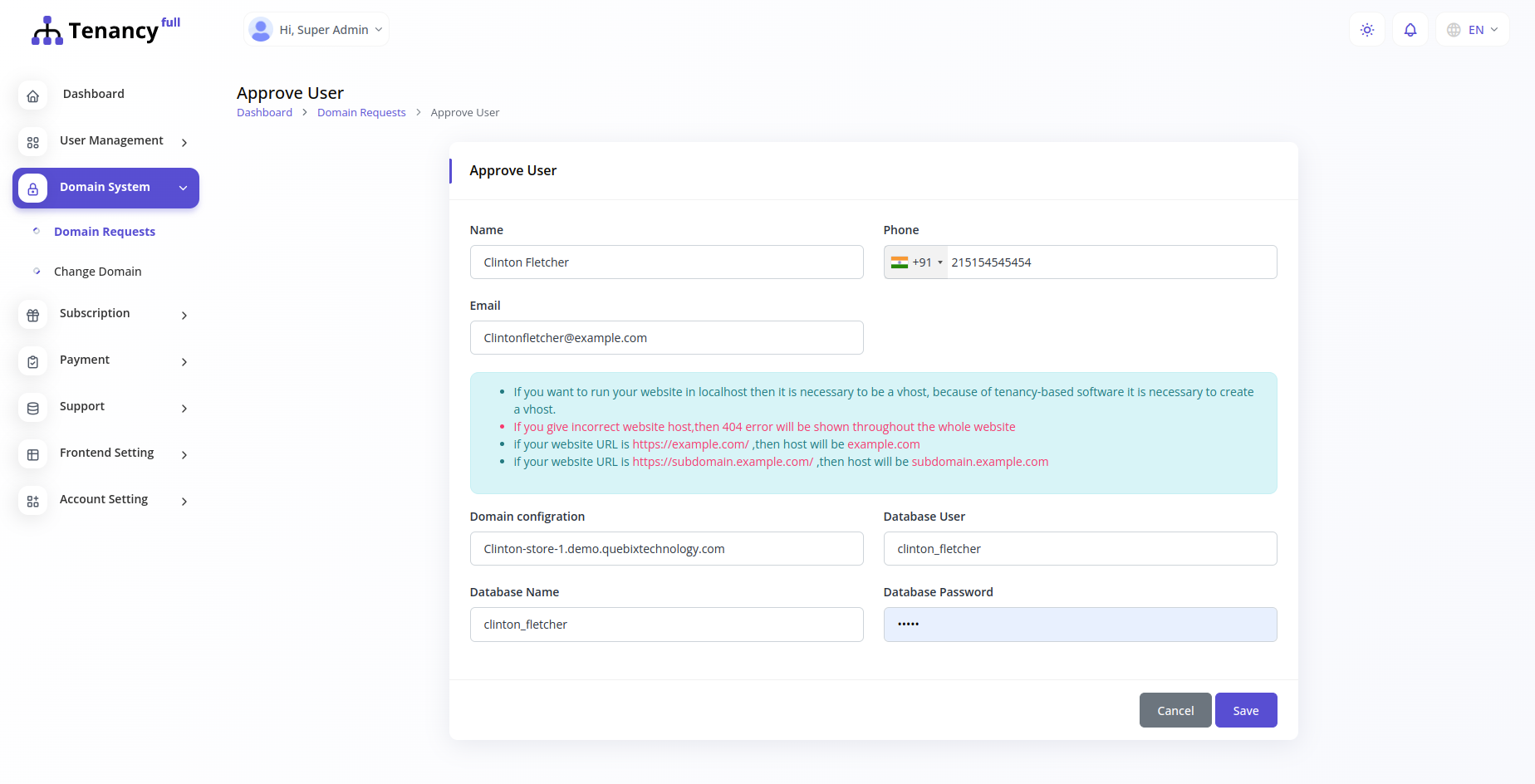The image size is (1535, 784).
Task: Click the Payment clipboard icon
Action: (32, 361)
